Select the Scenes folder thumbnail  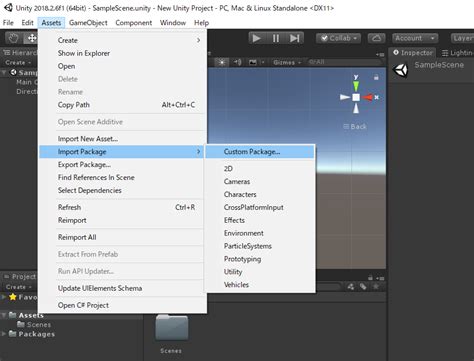(172, 328)
